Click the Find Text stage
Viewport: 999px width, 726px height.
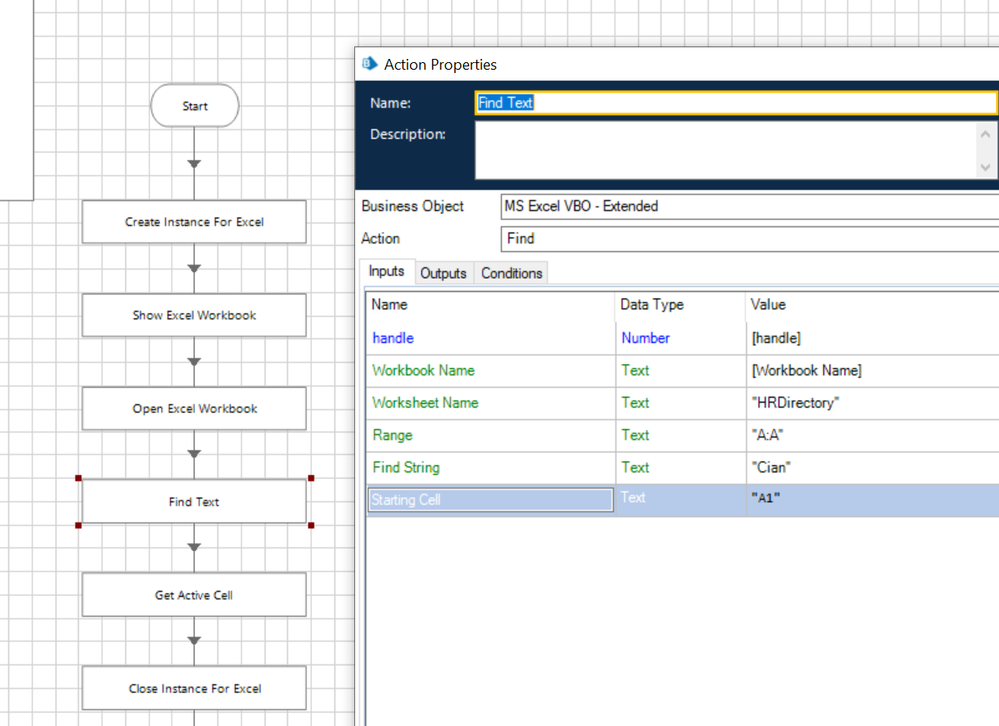click(194, 502)
